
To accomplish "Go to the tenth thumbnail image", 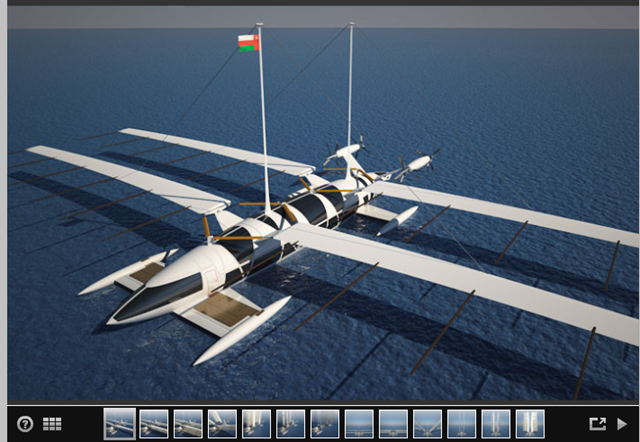I will [x=427, y=424].
